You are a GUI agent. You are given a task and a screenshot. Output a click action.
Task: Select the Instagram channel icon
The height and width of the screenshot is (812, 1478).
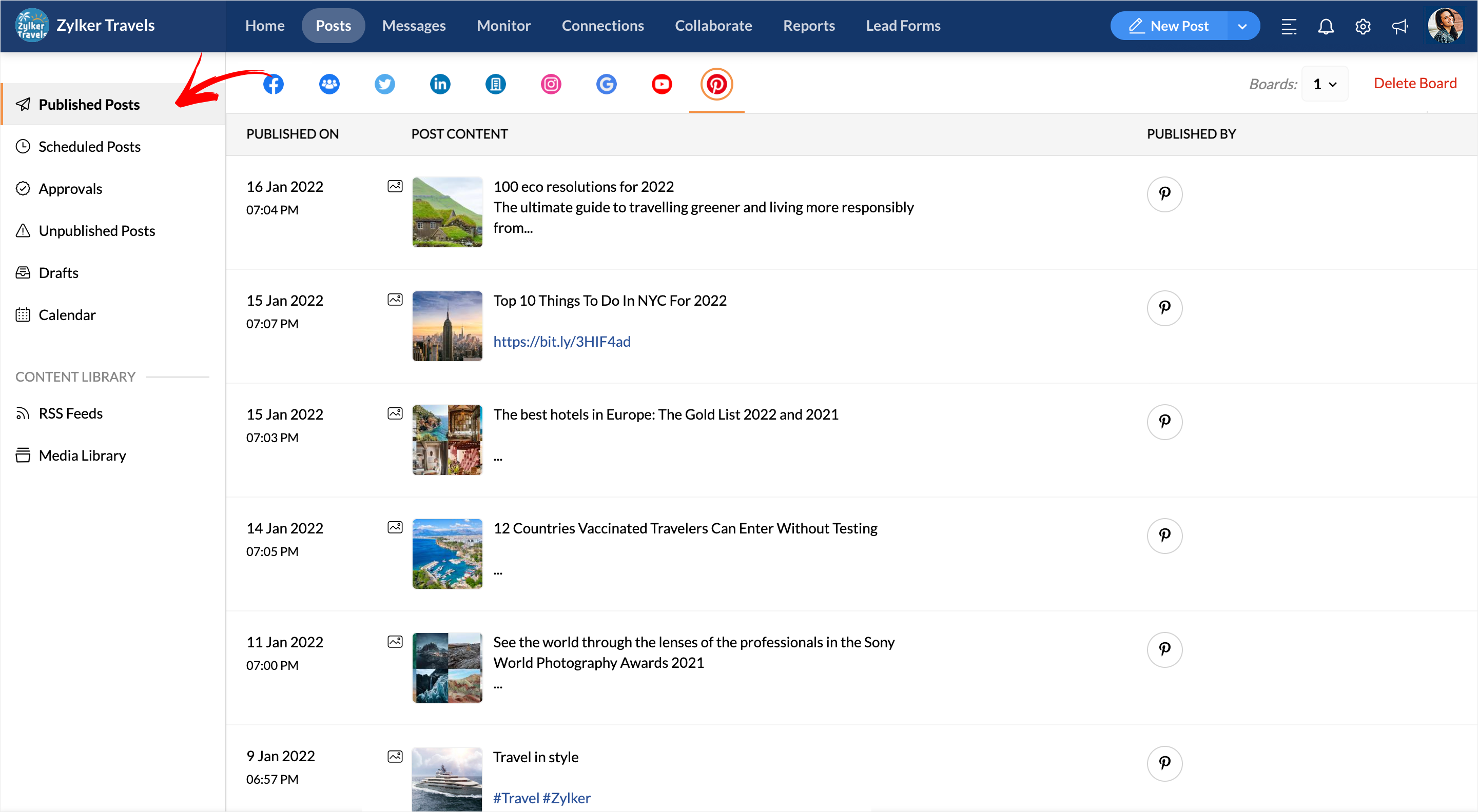[x=551, y=84]
